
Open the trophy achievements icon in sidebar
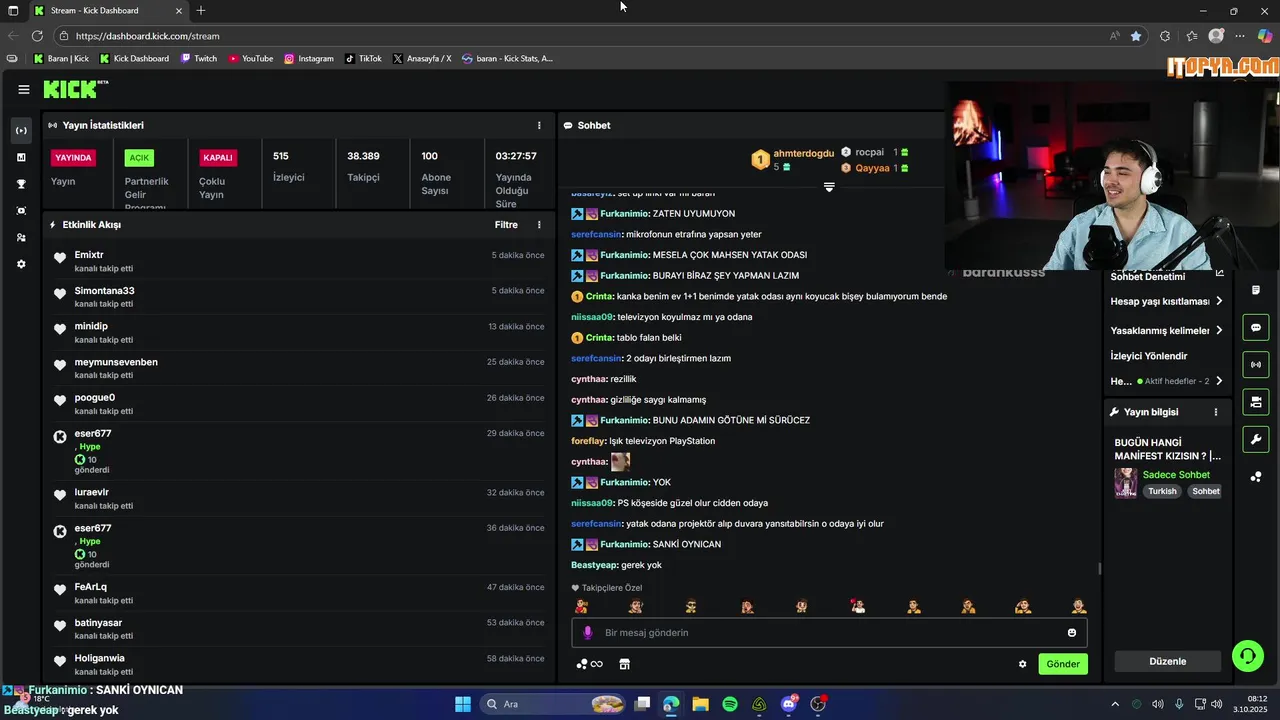[21, 184]
